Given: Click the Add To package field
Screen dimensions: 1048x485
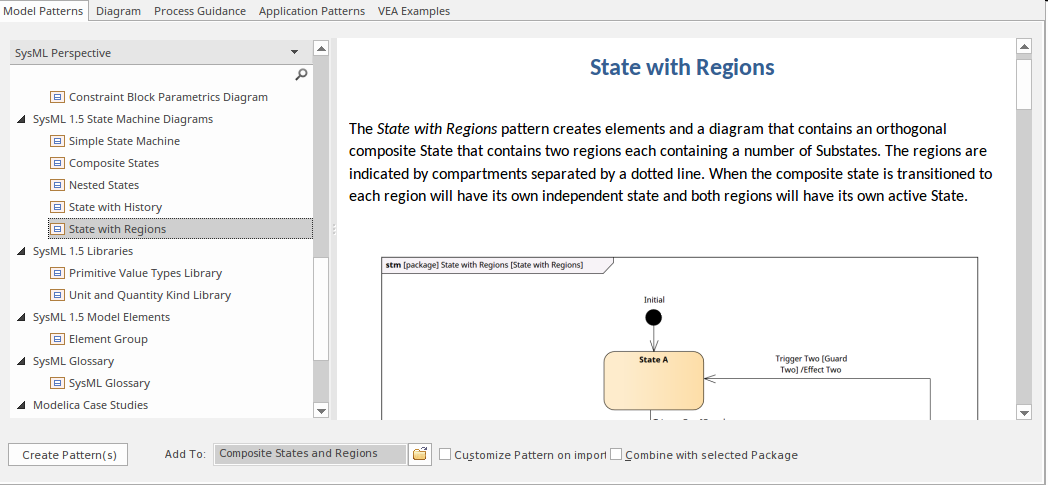Looking at the screenshot, I should pyautogui.click(x=310, y=454).
